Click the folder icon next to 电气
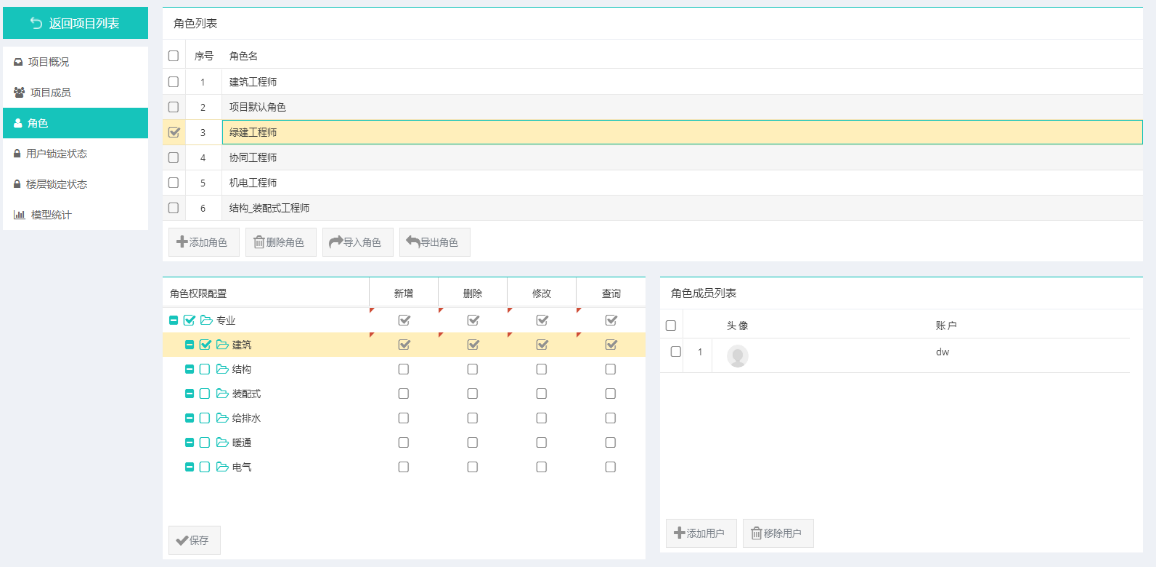The height and width of the screenshot is (567, 1156). pos(222,467)
